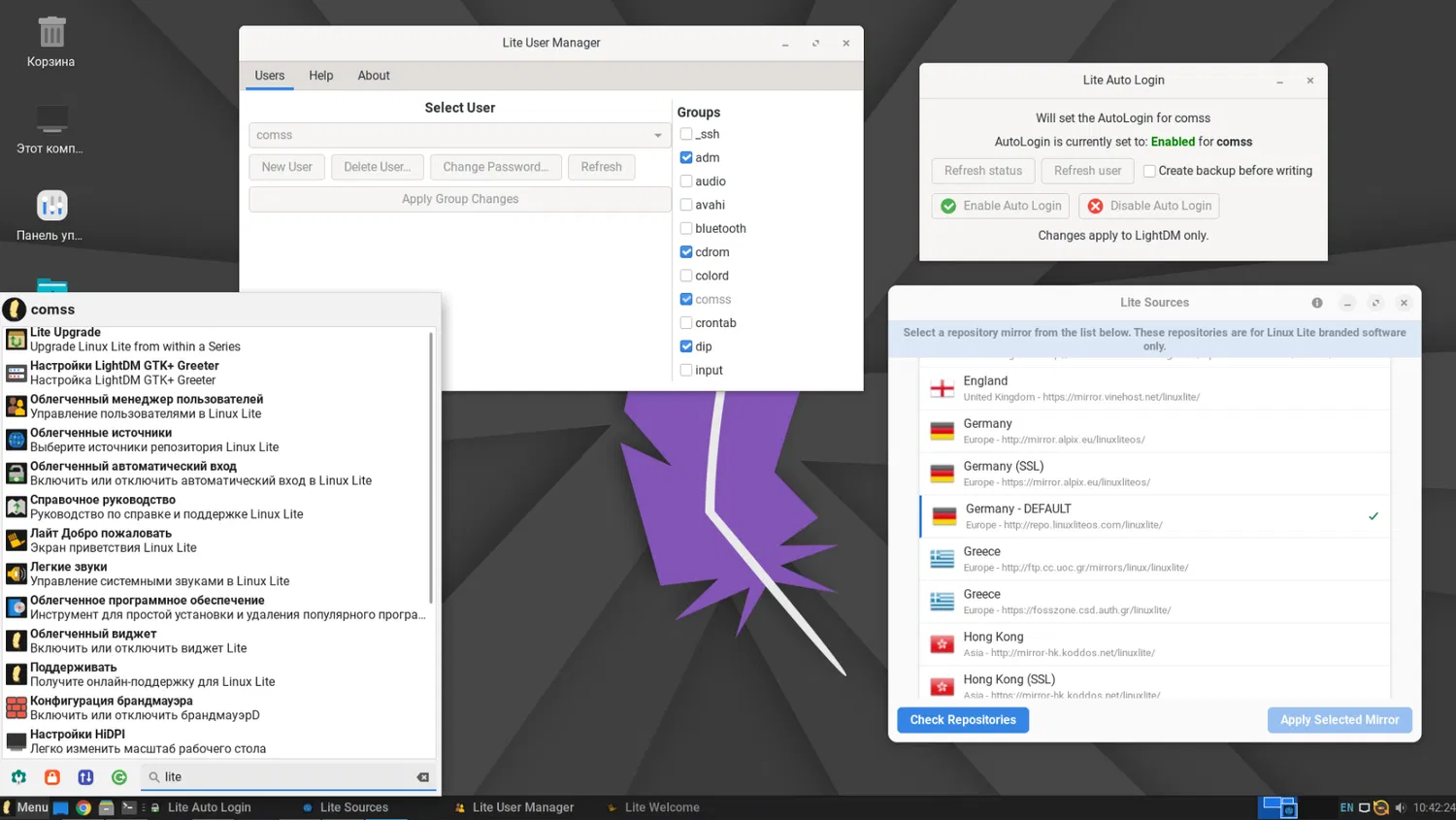1456x820 pixels.
Task: Click the volume icon in system tray
Action: point(1400,807)
